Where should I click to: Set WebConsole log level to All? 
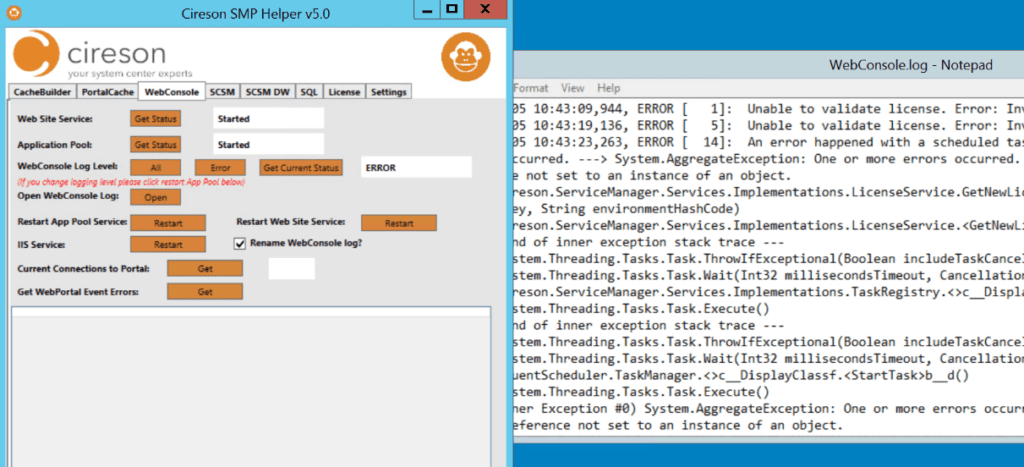pos(155,168)
